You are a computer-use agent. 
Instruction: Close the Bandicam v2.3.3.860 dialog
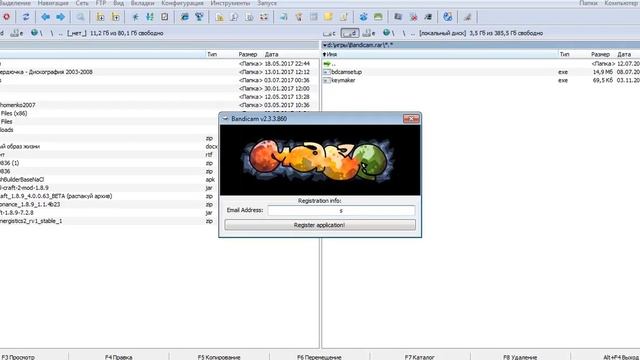[411, 118]
